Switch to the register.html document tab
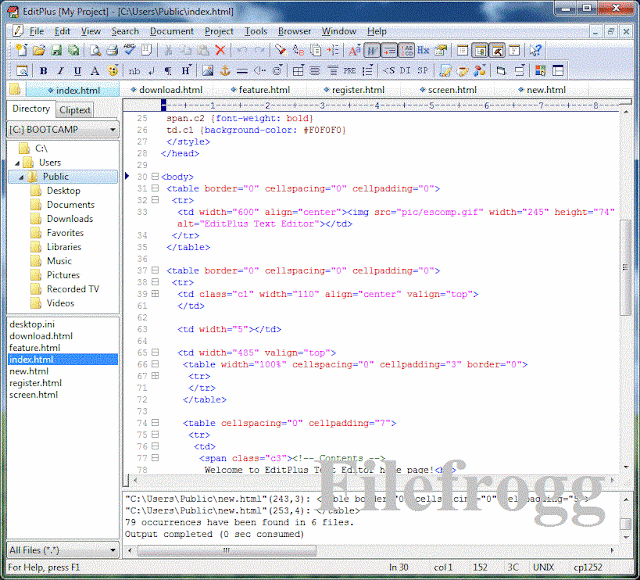 354,89
